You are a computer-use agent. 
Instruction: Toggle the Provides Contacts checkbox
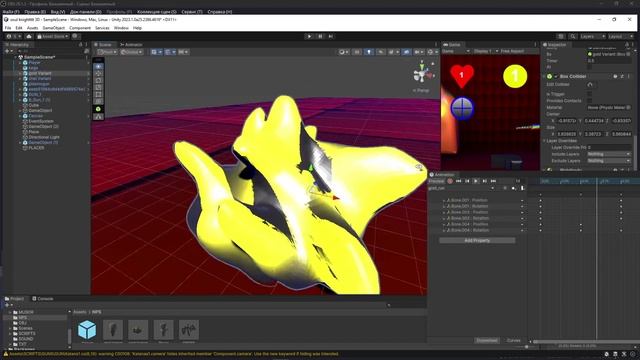(x=589, y=100)
